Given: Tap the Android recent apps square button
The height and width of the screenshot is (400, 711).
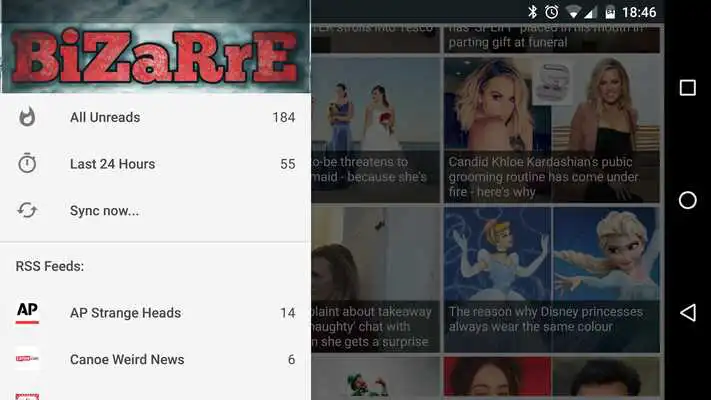Looking at the screenshot, I should (x=687, y=88).
